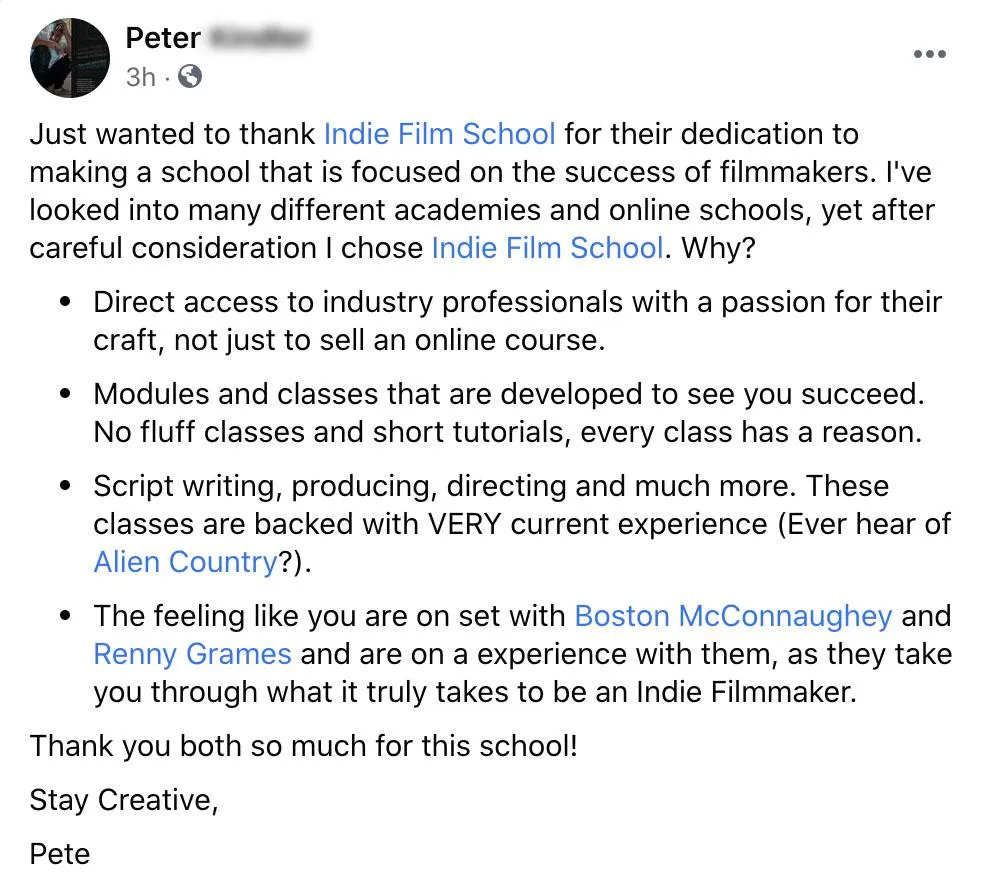986x896 pixels.
Task: Open the three-dot post options menu
Action: coord(929,55)
